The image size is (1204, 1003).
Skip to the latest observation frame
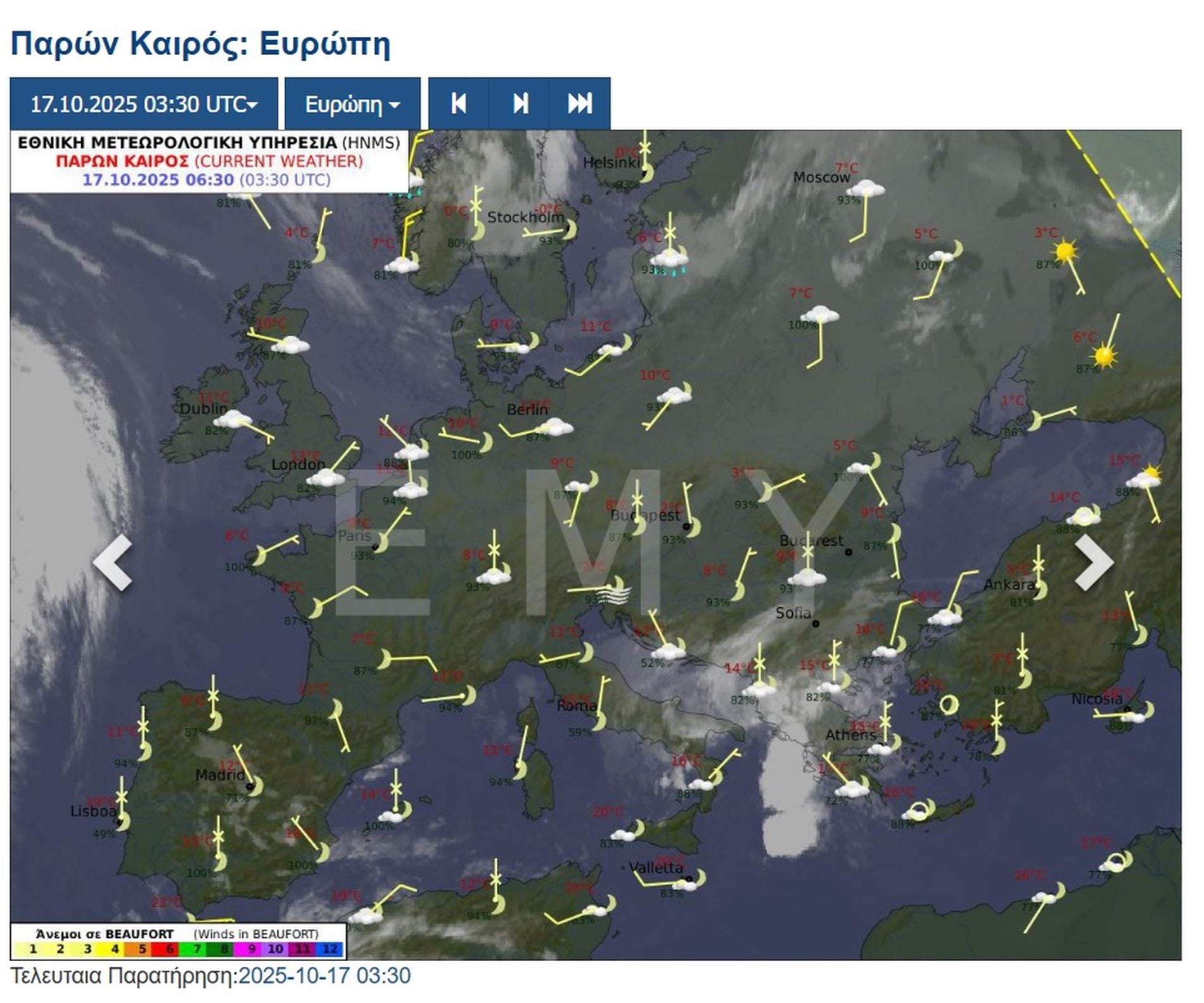coord(580,104)
